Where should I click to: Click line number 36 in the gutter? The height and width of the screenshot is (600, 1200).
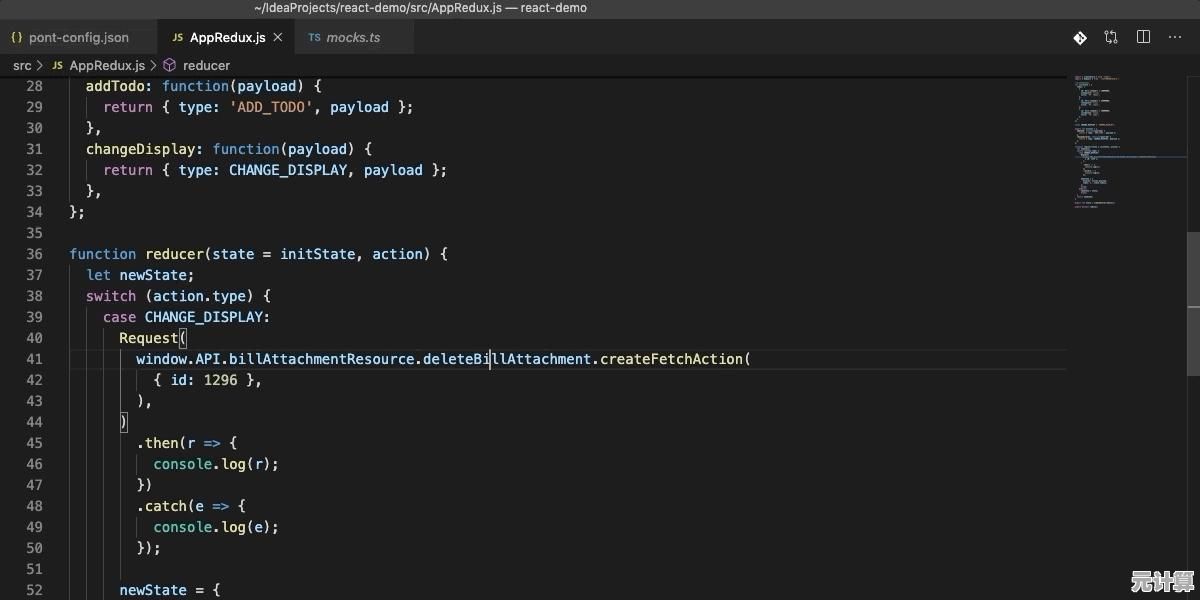tap(34, 254)
